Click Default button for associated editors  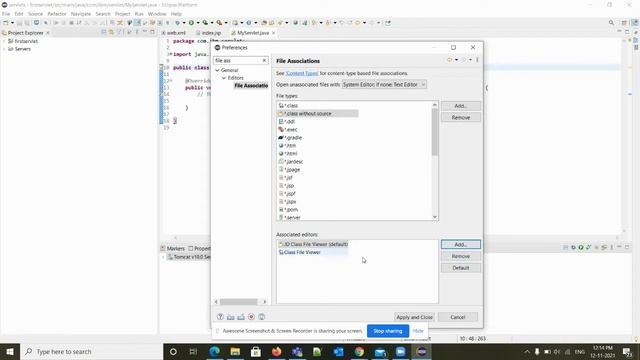pyautogui.click(x=461, y=268)
